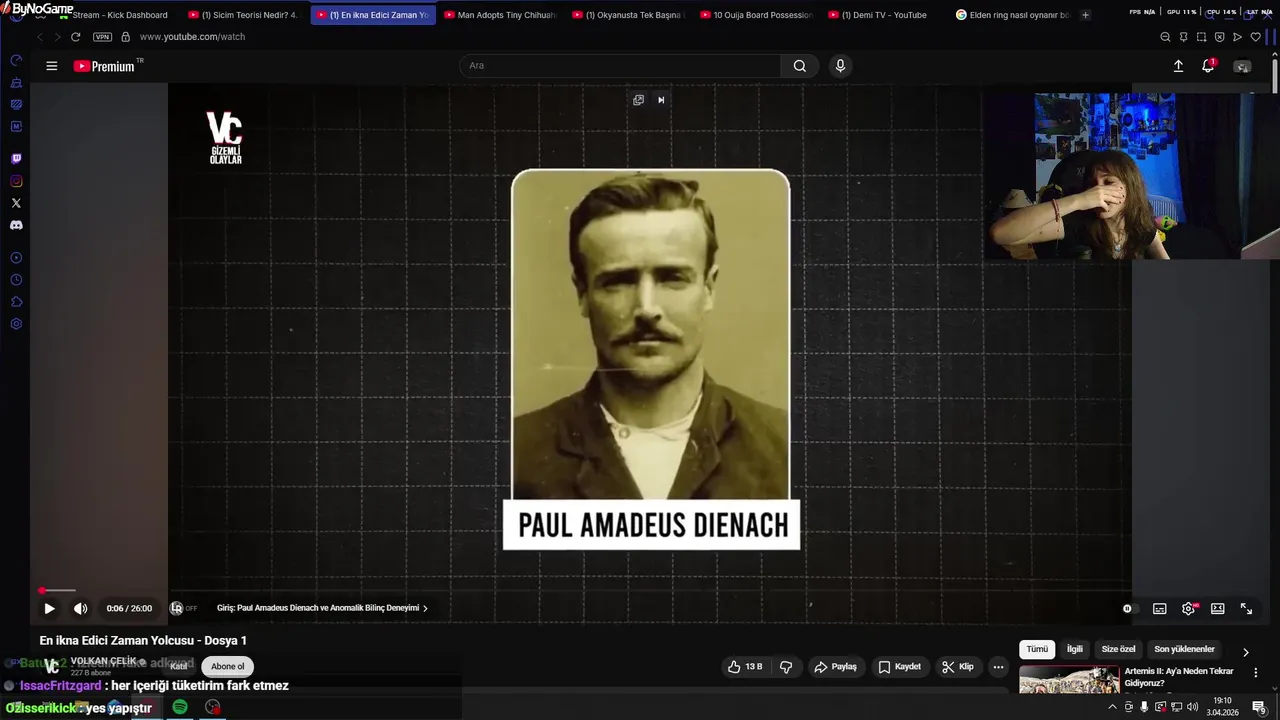Skip to next video icon above player
Screen dimensions: 1280x720
pyautogui.click(x=661, y=100)
